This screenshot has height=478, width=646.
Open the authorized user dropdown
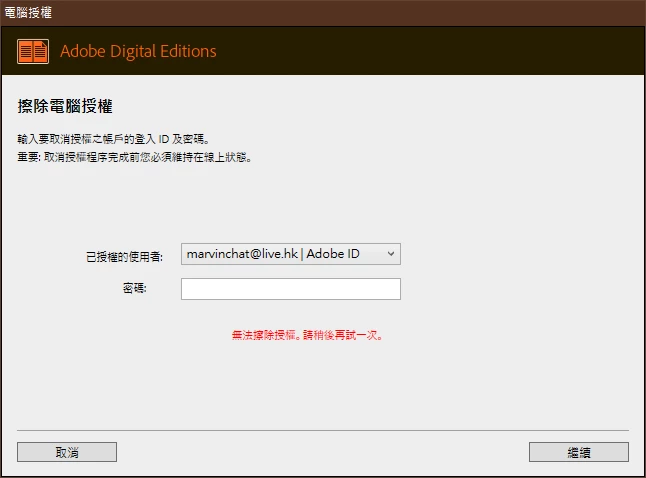290,254
